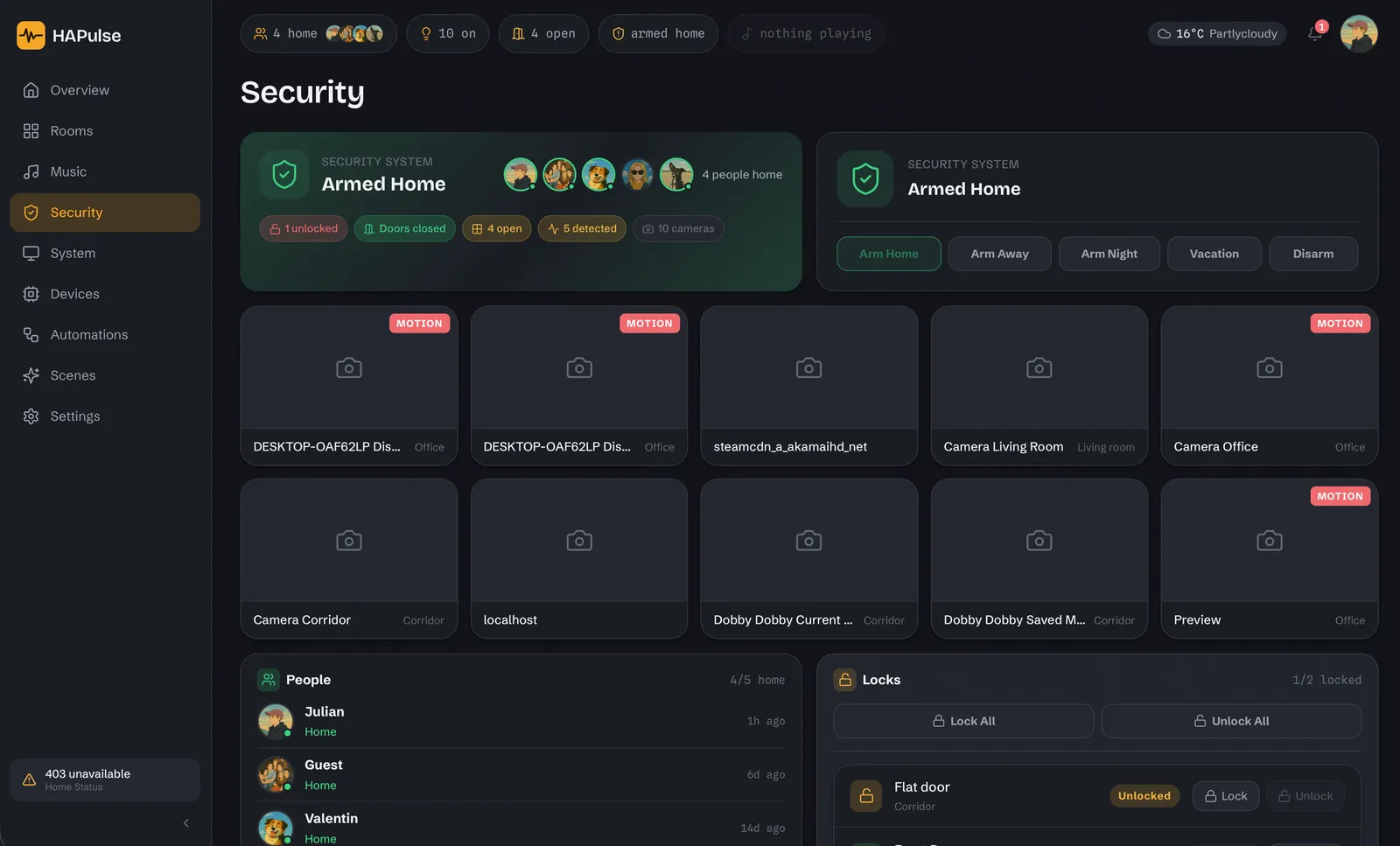
Task: Open the Preview camera card
Action: (1270, 558)
